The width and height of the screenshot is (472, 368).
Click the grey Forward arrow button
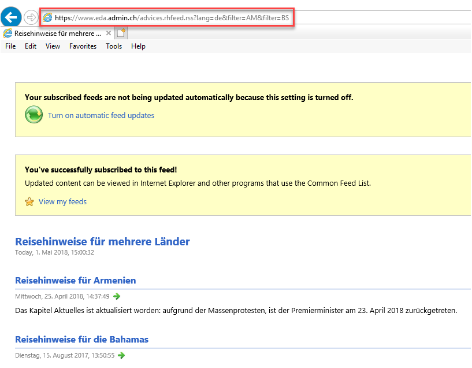click(x=31, y=17)
